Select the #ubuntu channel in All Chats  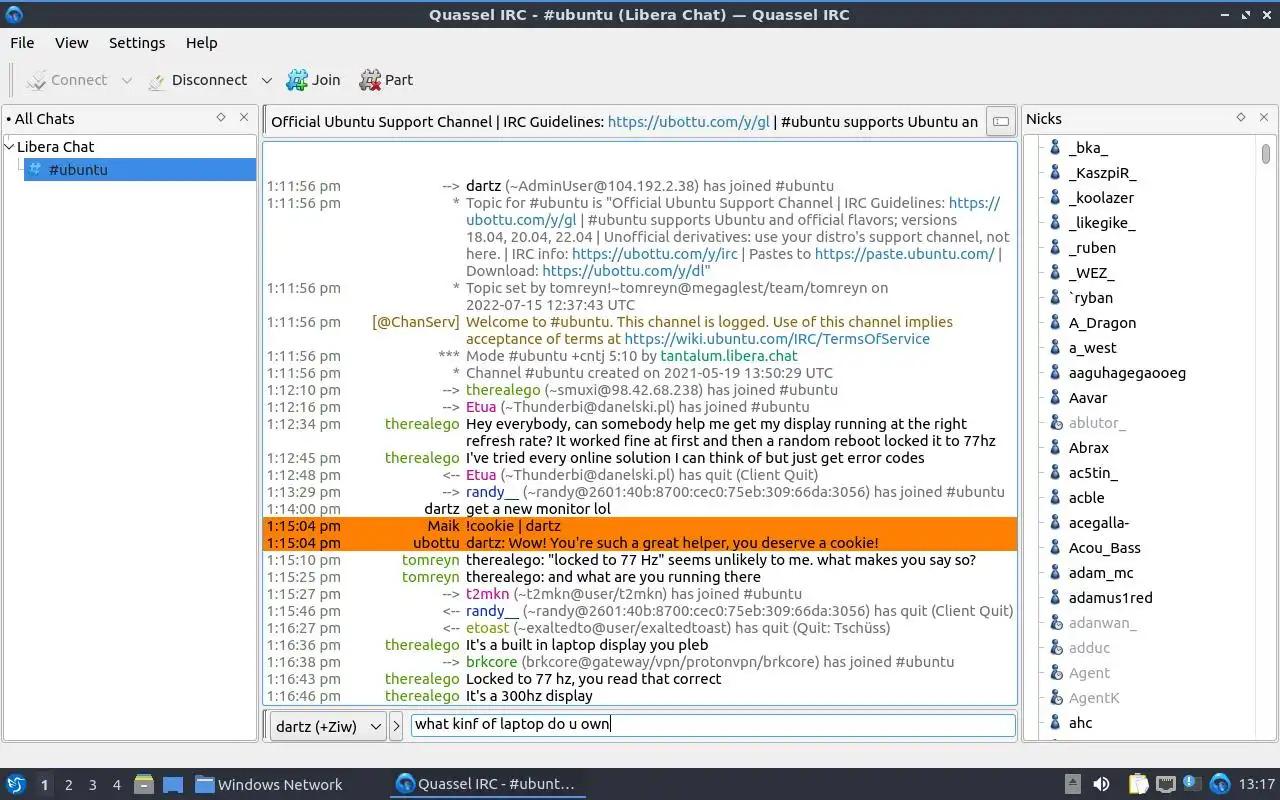click(x=139, y=169)
